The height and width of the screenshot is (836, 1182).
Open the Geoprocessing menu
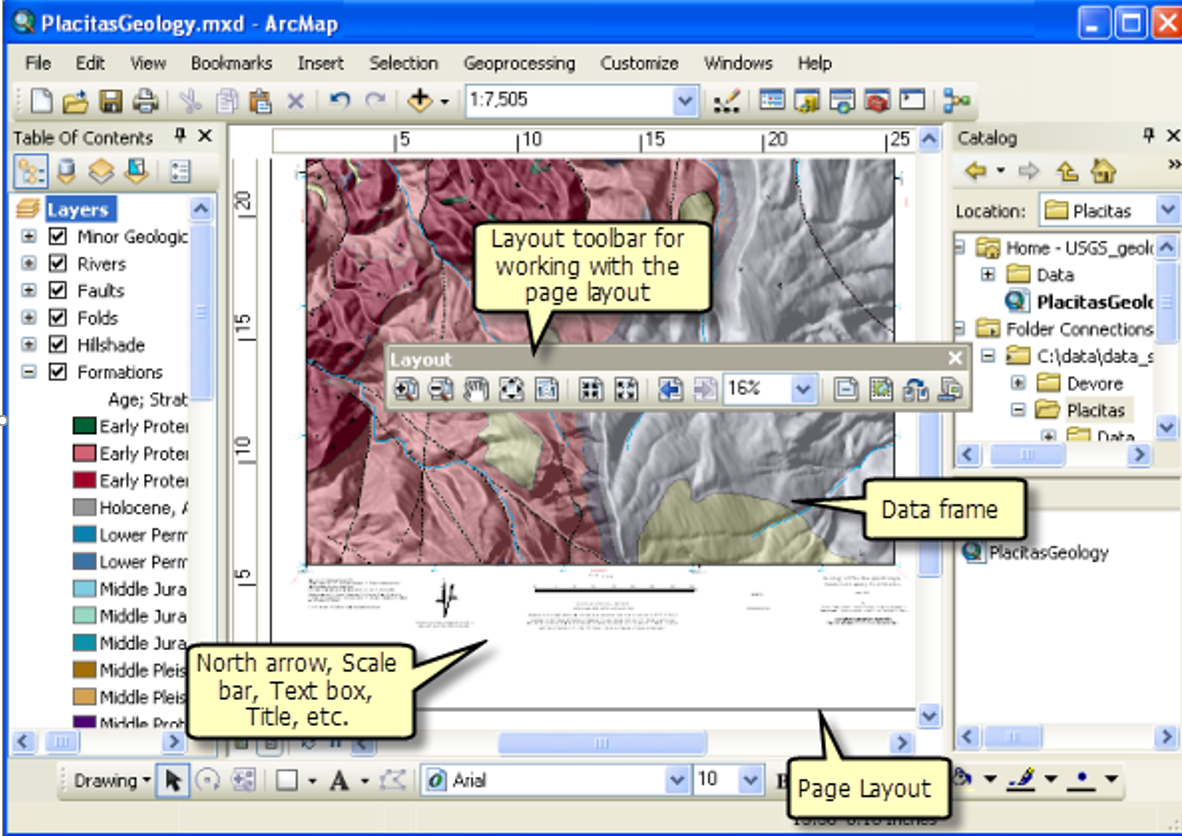(x=519, y=63)
